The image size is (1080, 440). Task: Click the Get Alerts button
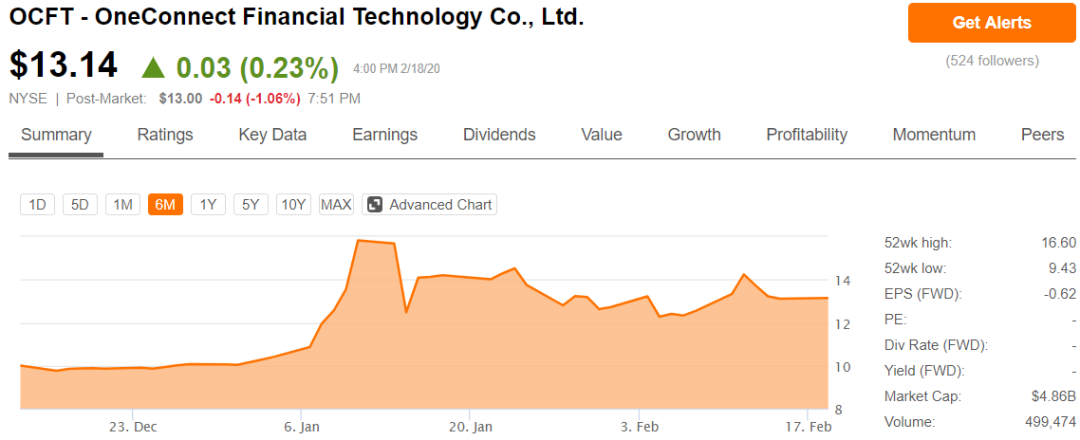(991, 22)
